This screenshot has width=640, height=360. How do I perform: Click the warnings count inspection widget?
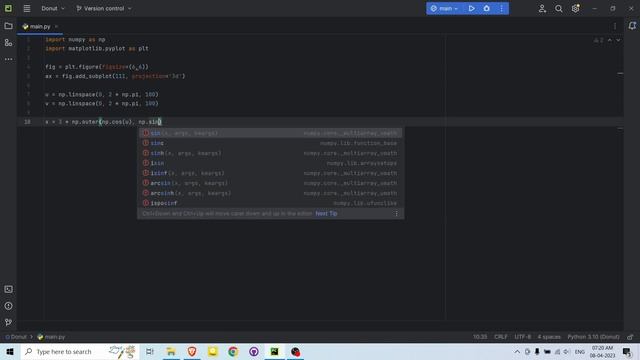point(598,40)
